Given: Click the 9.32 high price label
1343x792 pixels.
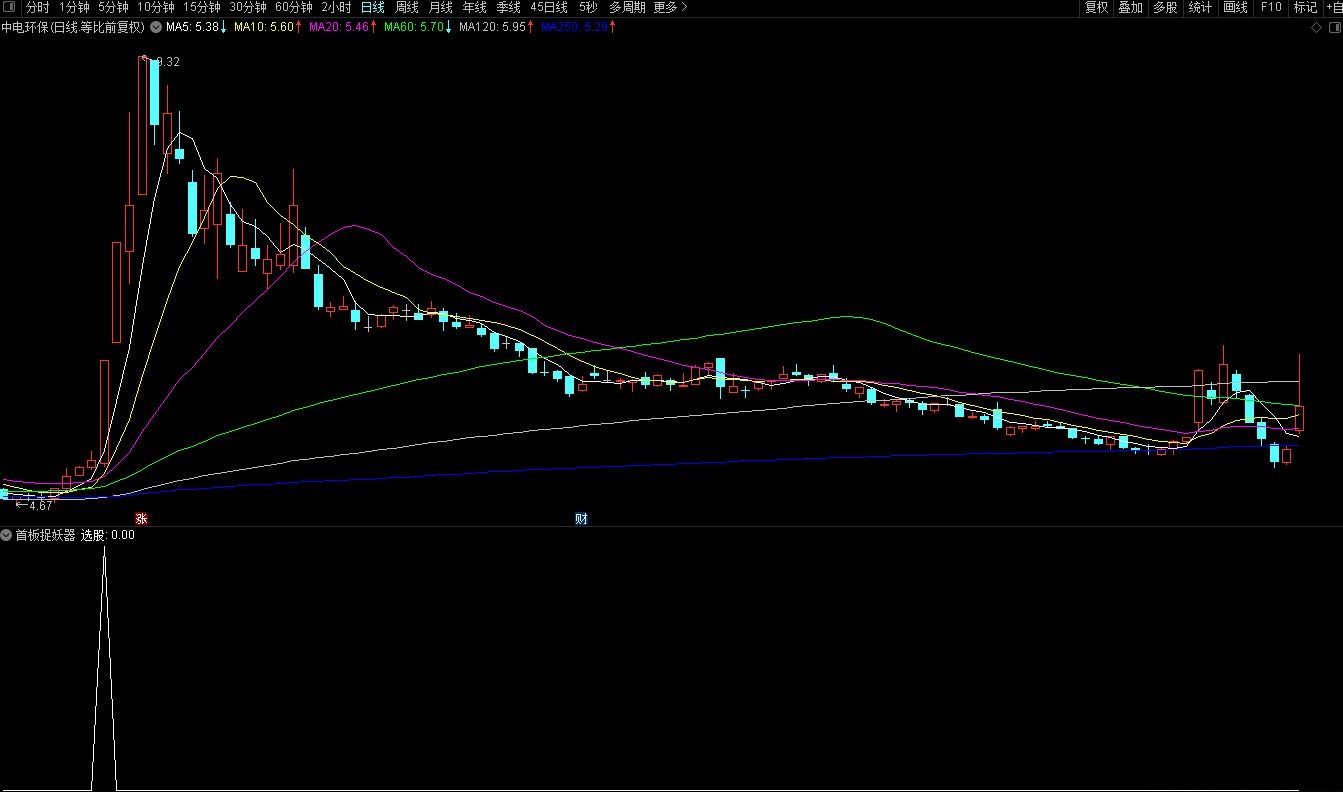Looking at the screenshot, I should coord(168,62).
